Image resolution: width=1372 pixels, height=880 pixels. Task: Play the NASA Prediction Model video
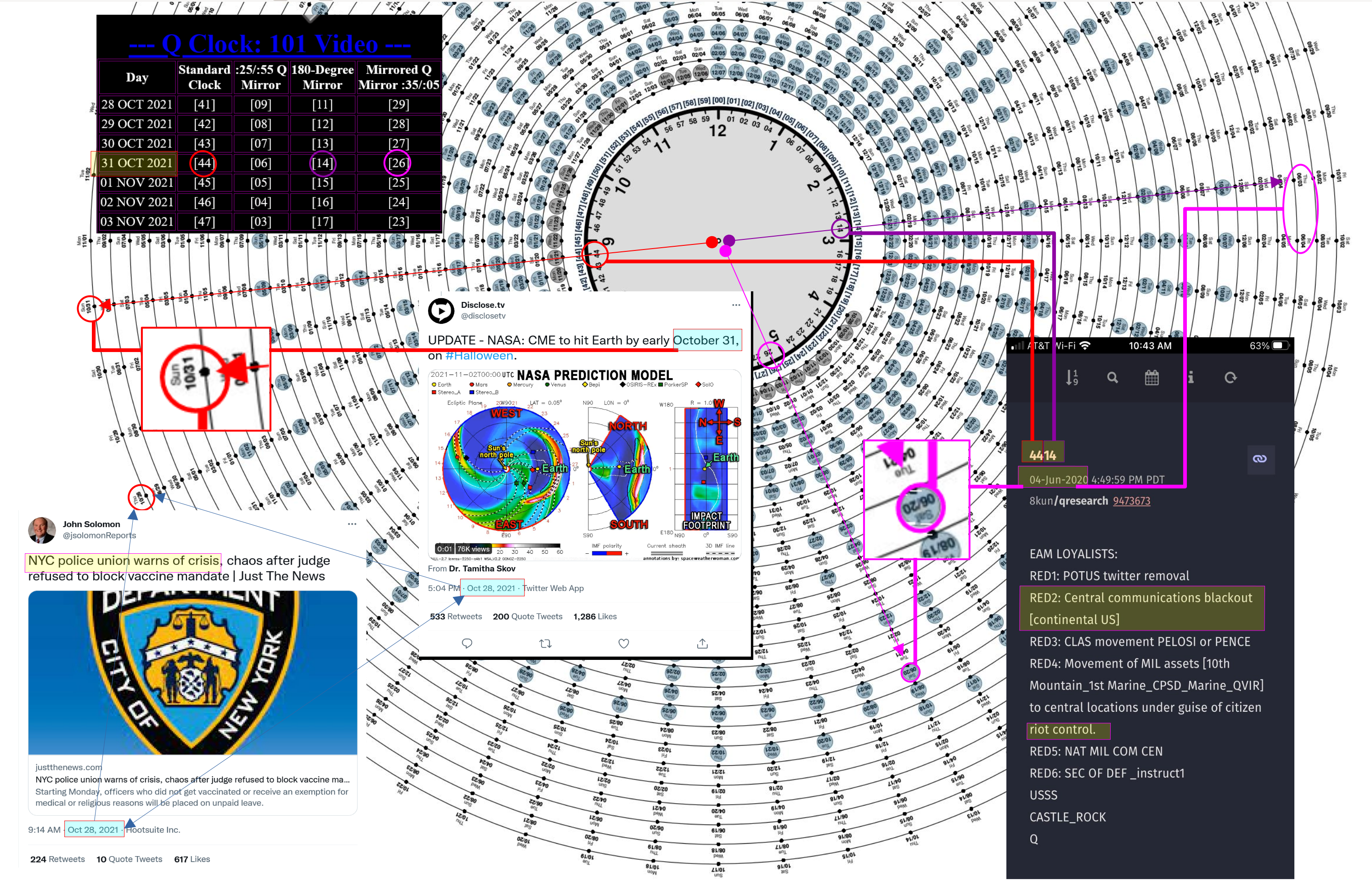point(584,465)
